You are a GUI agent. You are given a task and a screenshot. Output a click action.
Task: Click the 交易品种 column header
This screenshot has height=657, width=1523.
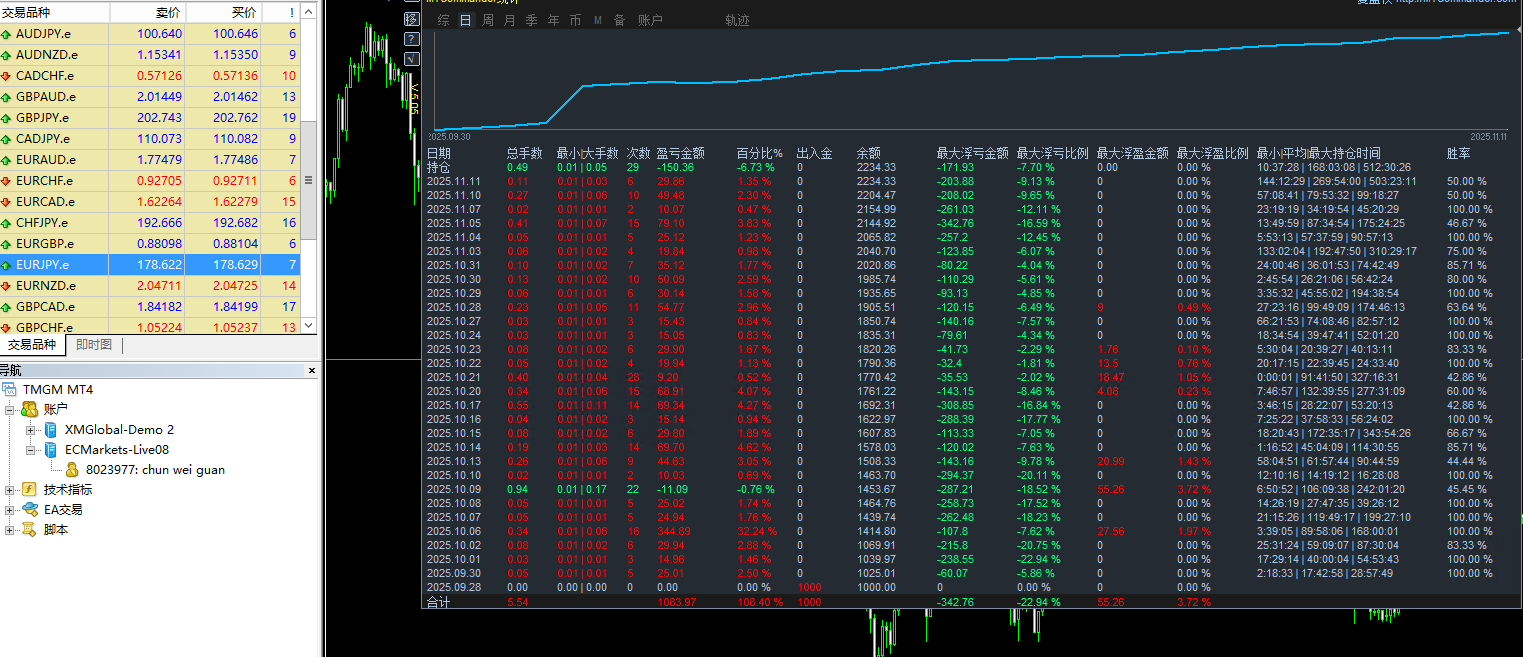(x=55, y=12)
